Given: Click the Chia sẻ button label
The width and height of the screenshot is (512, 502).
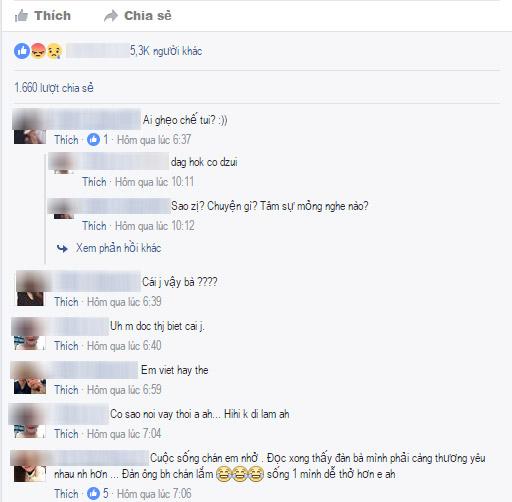Looking at the screenshot, I should [x=148, y=15].
